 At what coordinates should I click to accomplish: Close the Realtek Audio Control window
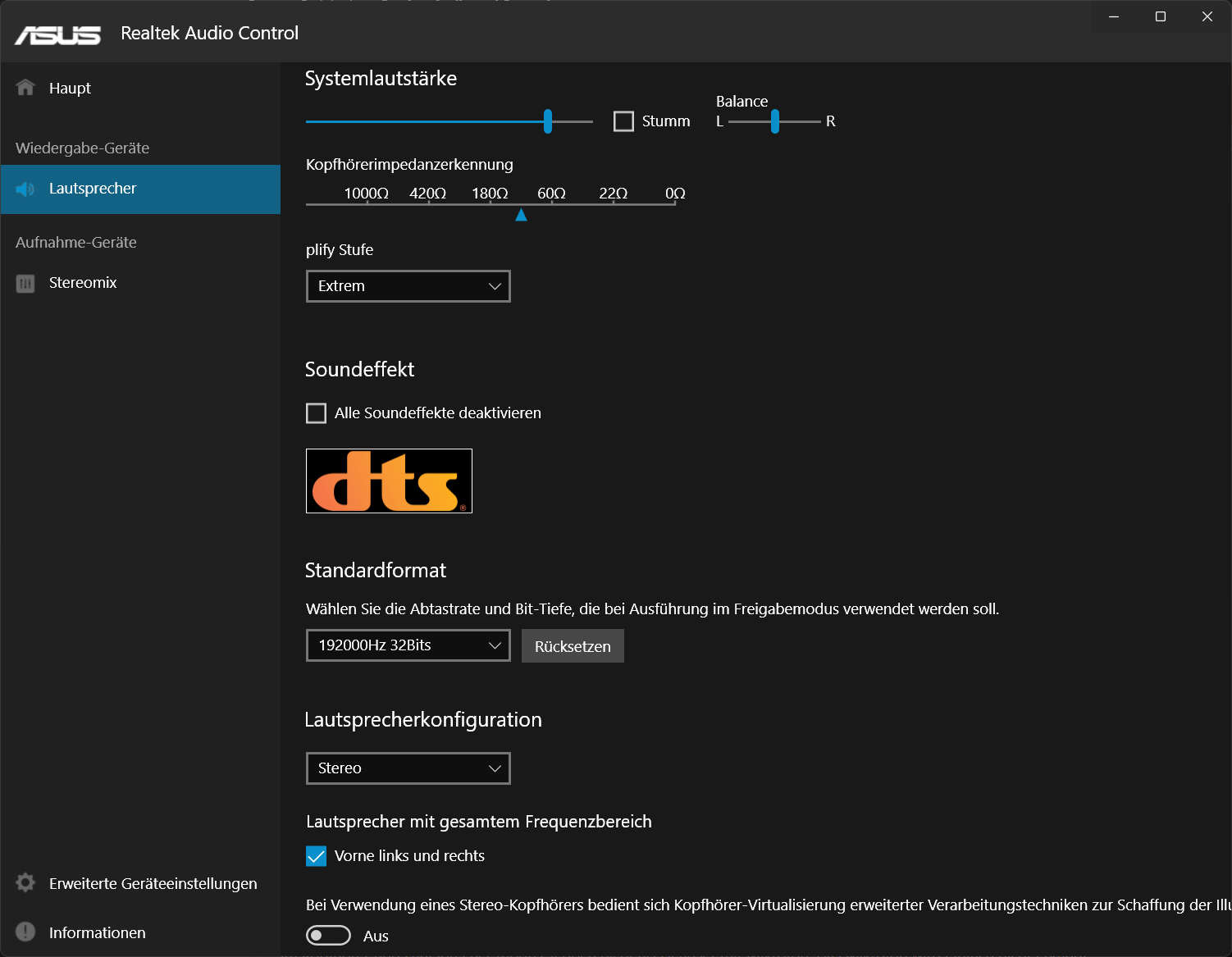pyautogui.click(x=1207, y=16)
